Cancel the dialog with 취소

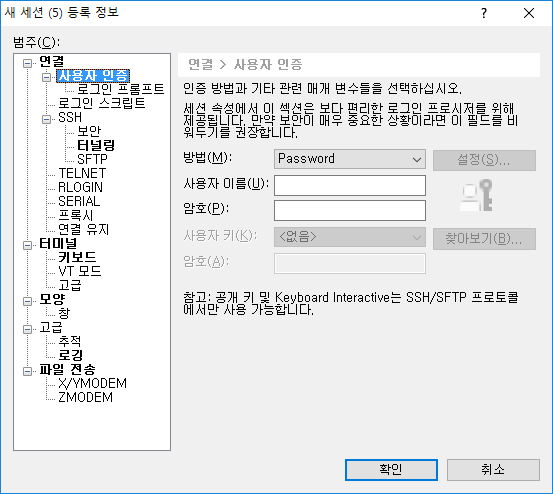[493, 470]
